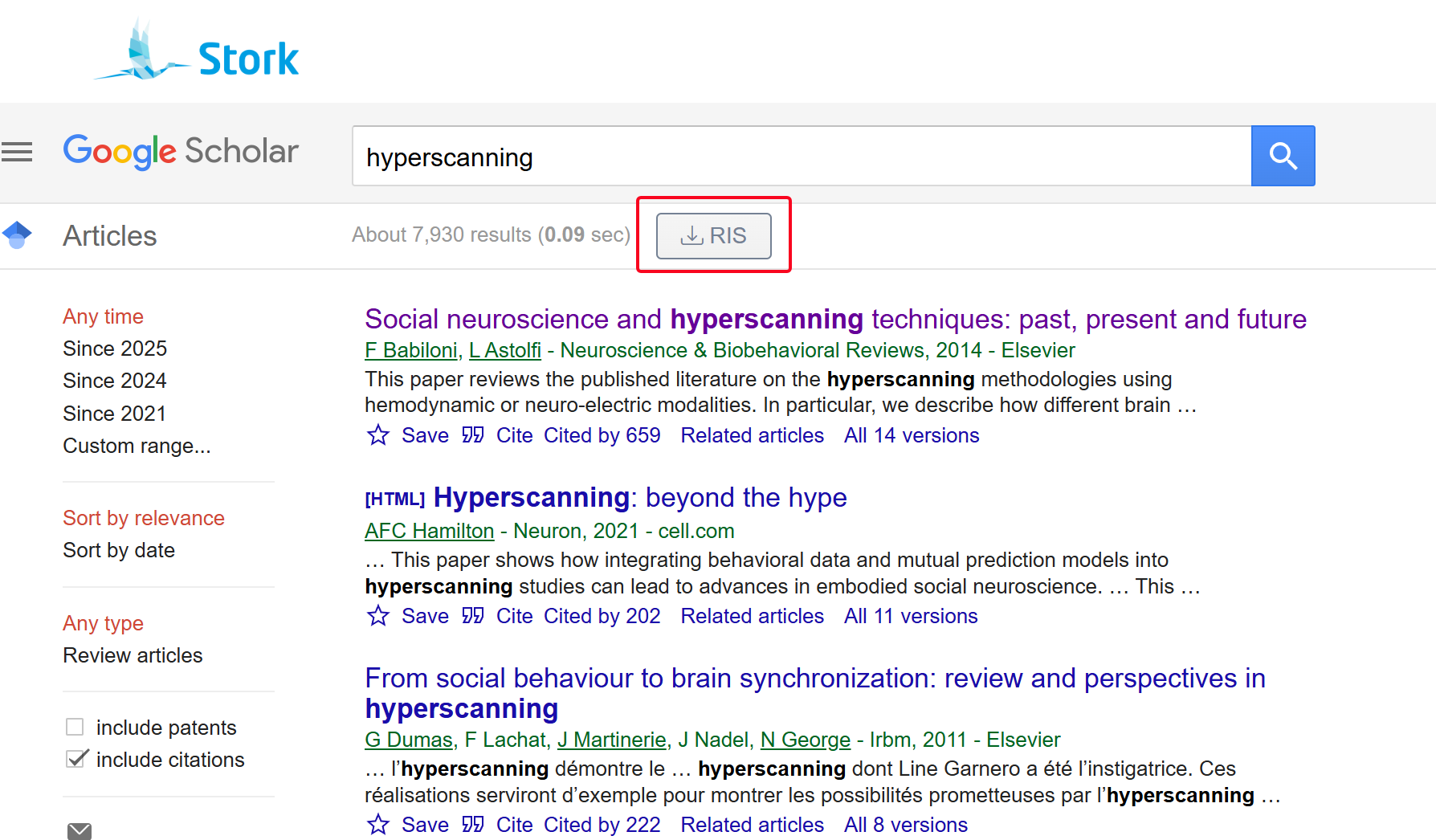Image resolution: width=1436 pixels, height=840 pixels.
Task: Open the Custom range date option
Action: [137, 446]
